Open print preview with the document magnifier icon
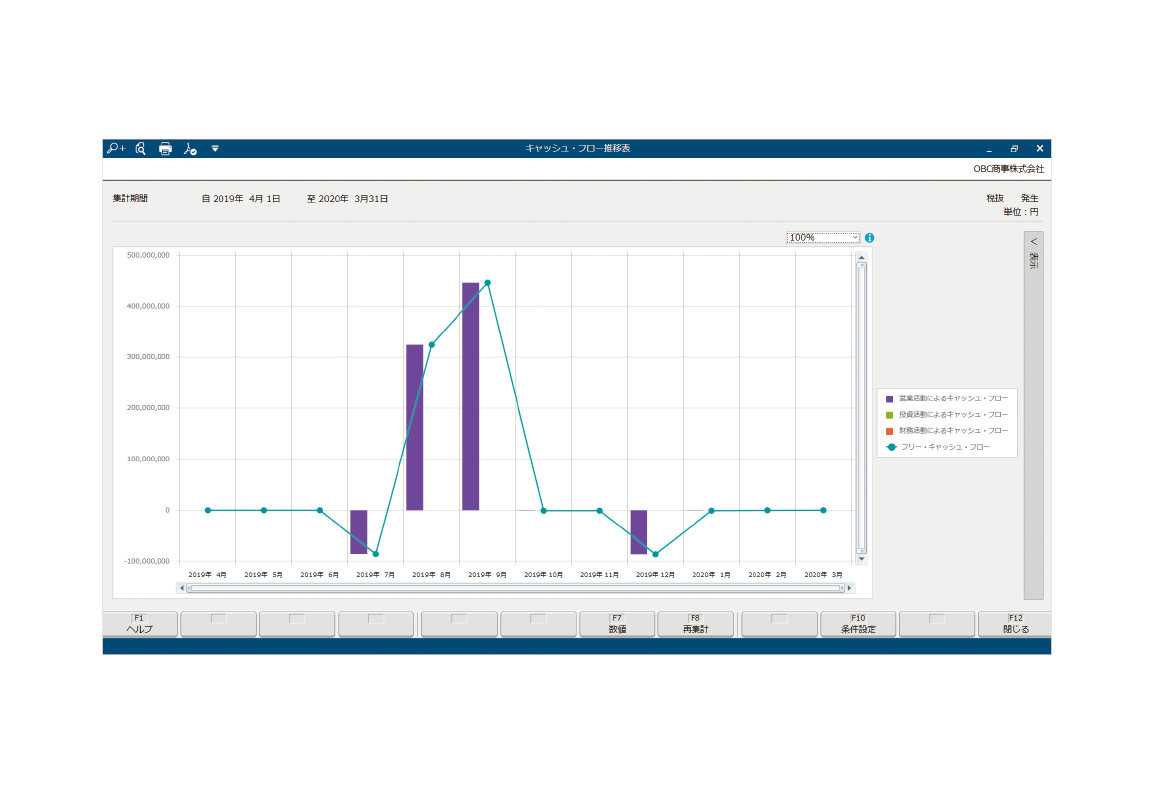Screen dimensions: 1156x797 tap(141, 148)
